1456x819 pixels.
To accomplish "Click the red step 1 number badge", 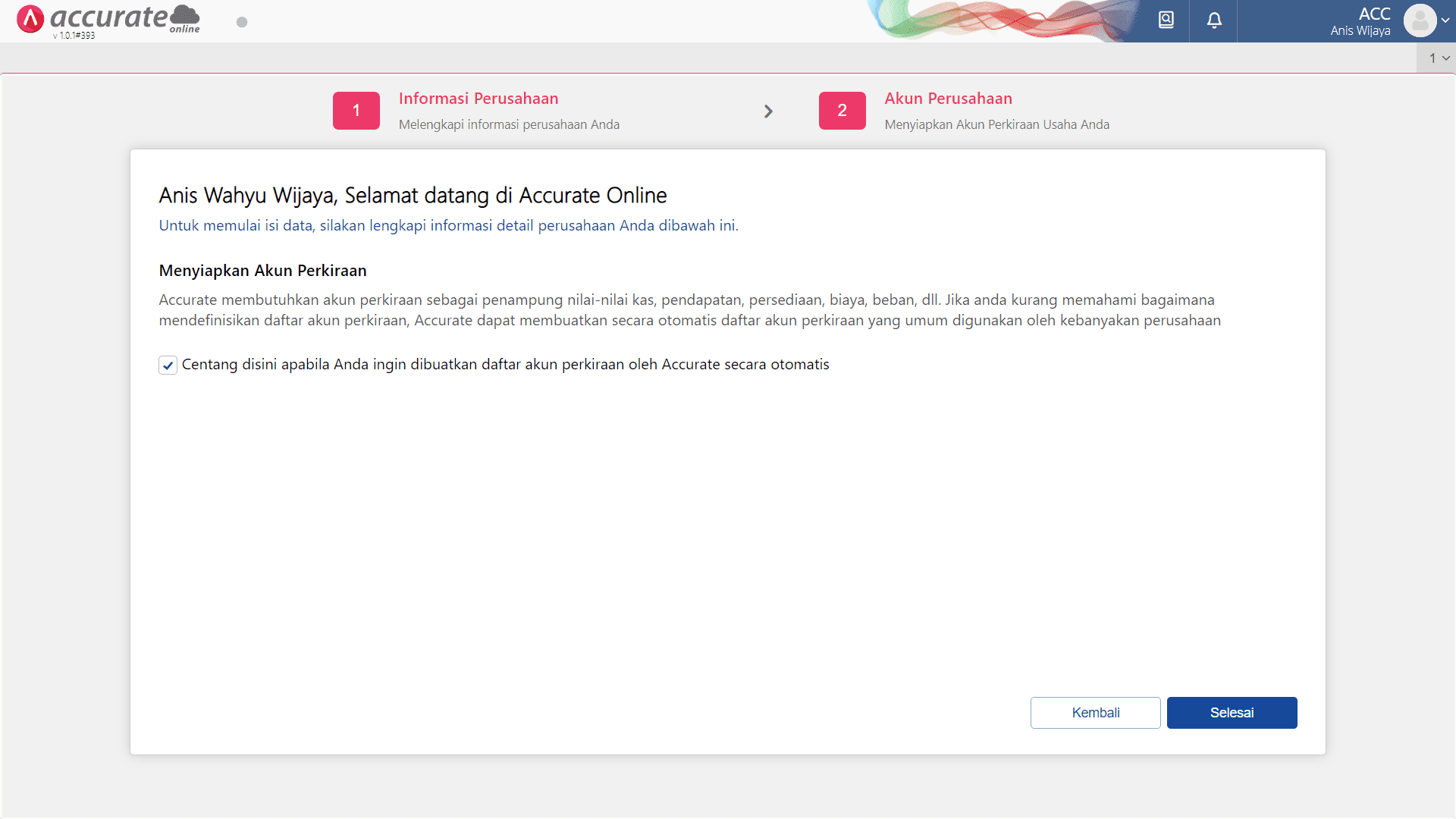I will coord(356,111).
